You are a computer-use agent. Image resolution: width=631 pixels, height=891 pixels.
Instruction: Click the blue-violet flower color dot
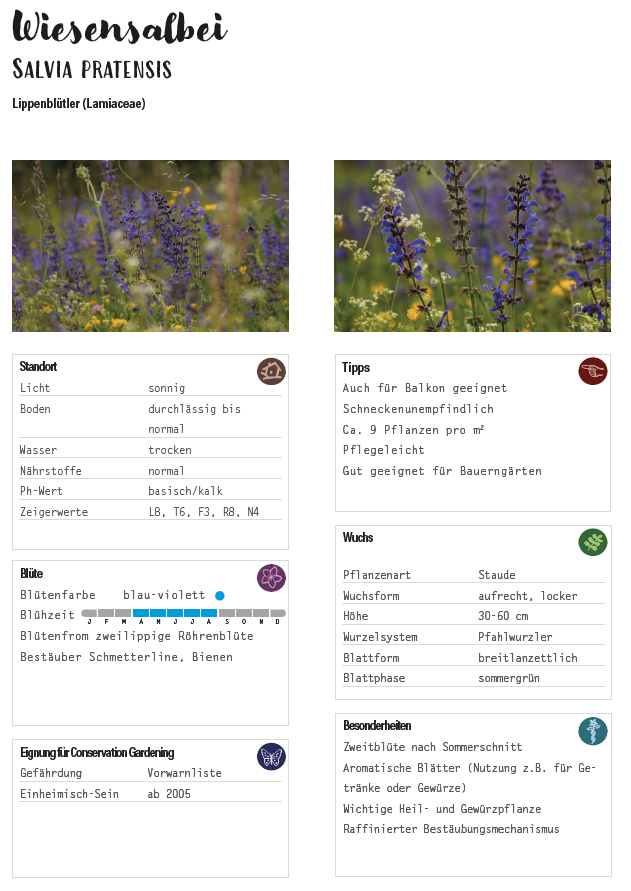[220, 595]
